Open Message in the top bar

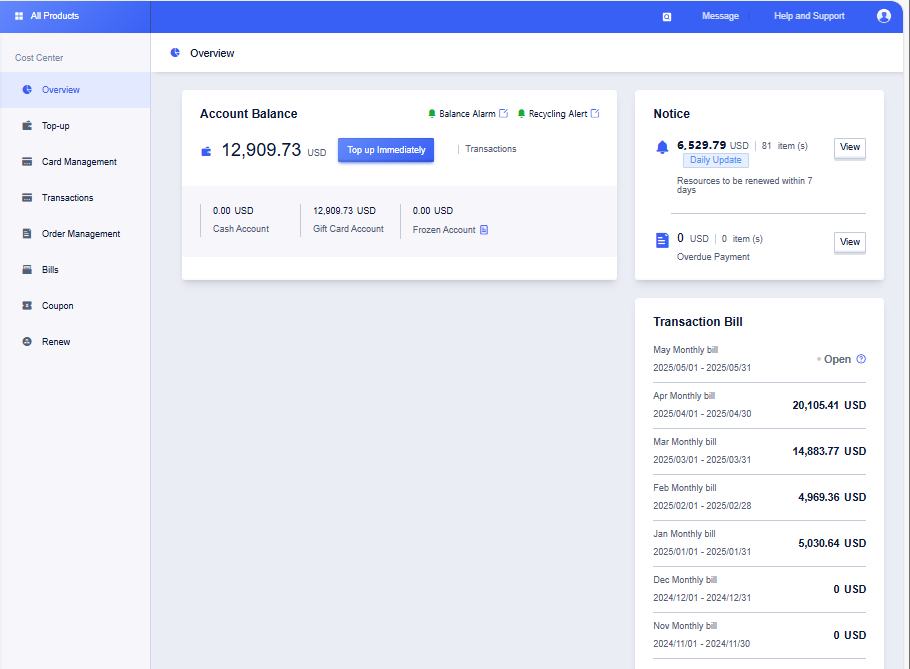[x=720, y=16]
